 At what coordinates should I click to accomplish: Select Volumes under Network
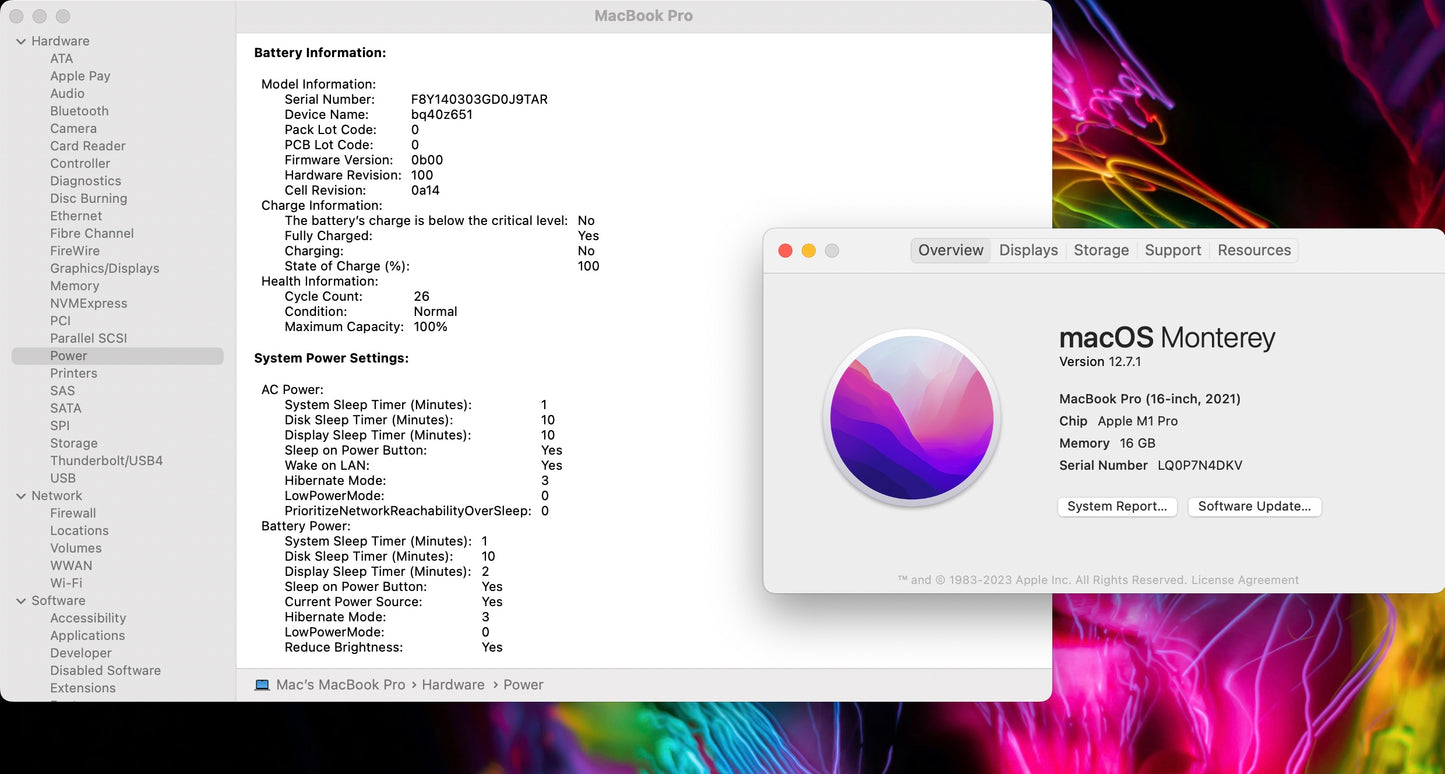76,548
